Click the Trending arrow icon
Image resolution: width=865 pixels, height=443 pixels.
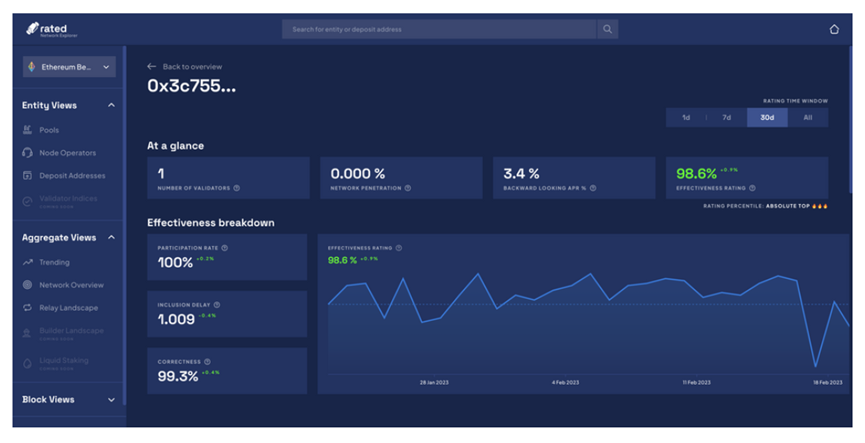point(28,262)
